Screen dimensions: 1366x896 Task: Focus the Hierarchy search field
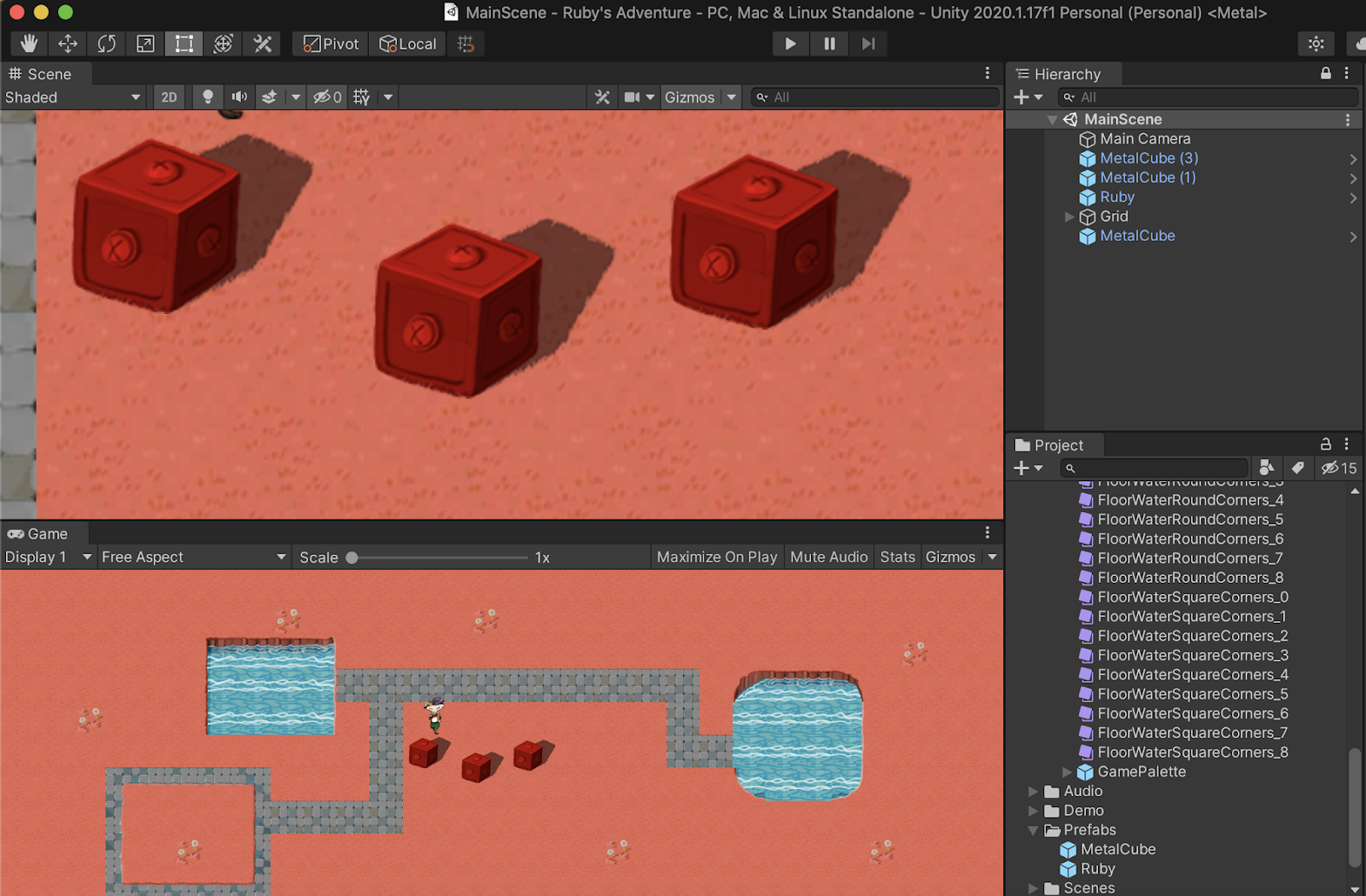(x=1207, y=97)
